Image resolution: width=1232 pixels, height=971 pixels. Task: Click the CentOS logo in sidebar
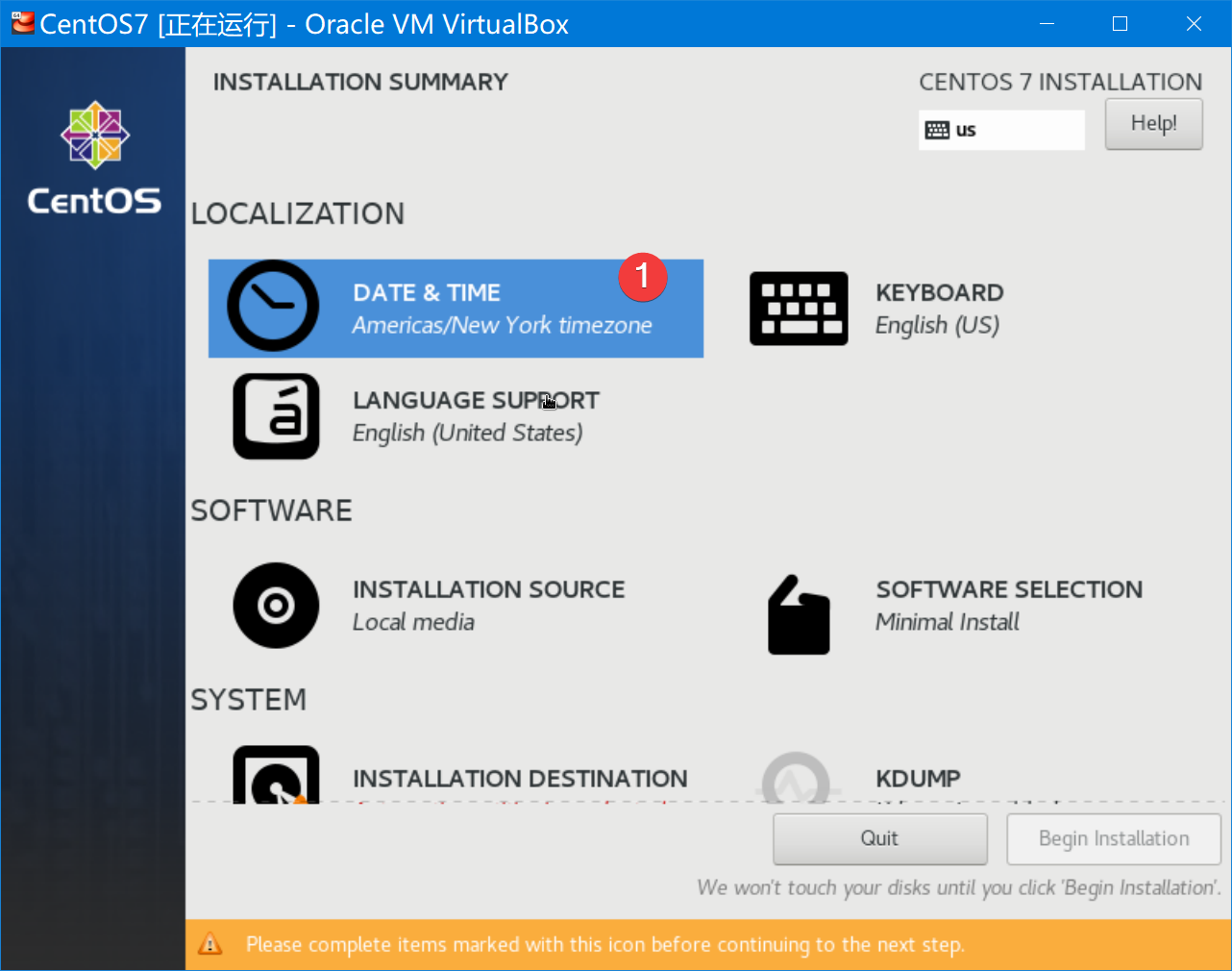[94, 159]
